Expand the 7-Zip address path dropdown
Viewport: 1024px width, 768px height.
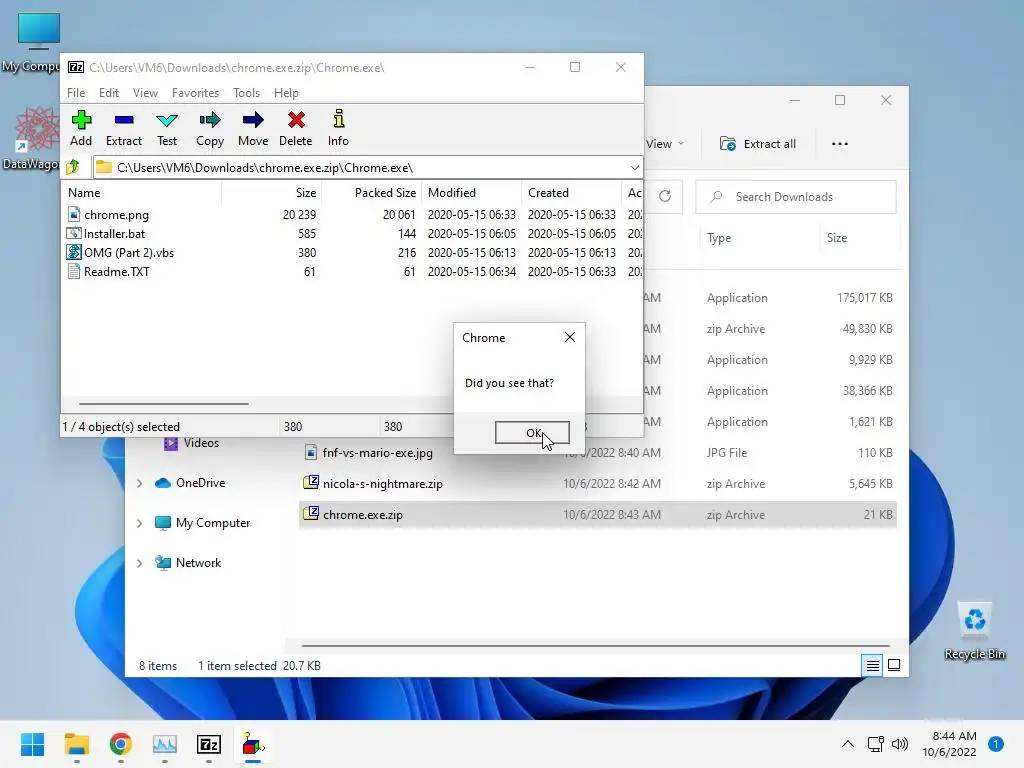pos(634,168)
